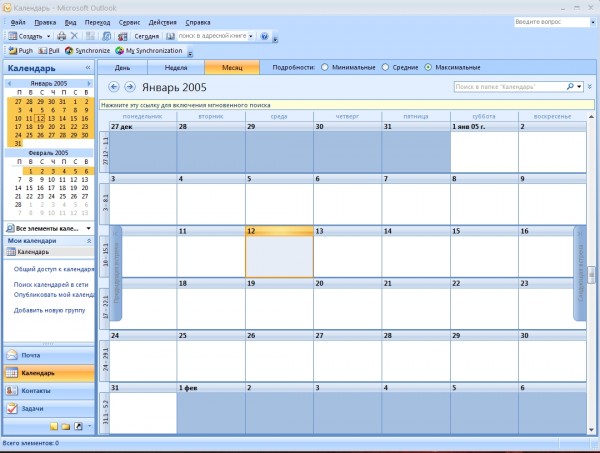Click Опубликовать мой календарь link

coord(54,295)
